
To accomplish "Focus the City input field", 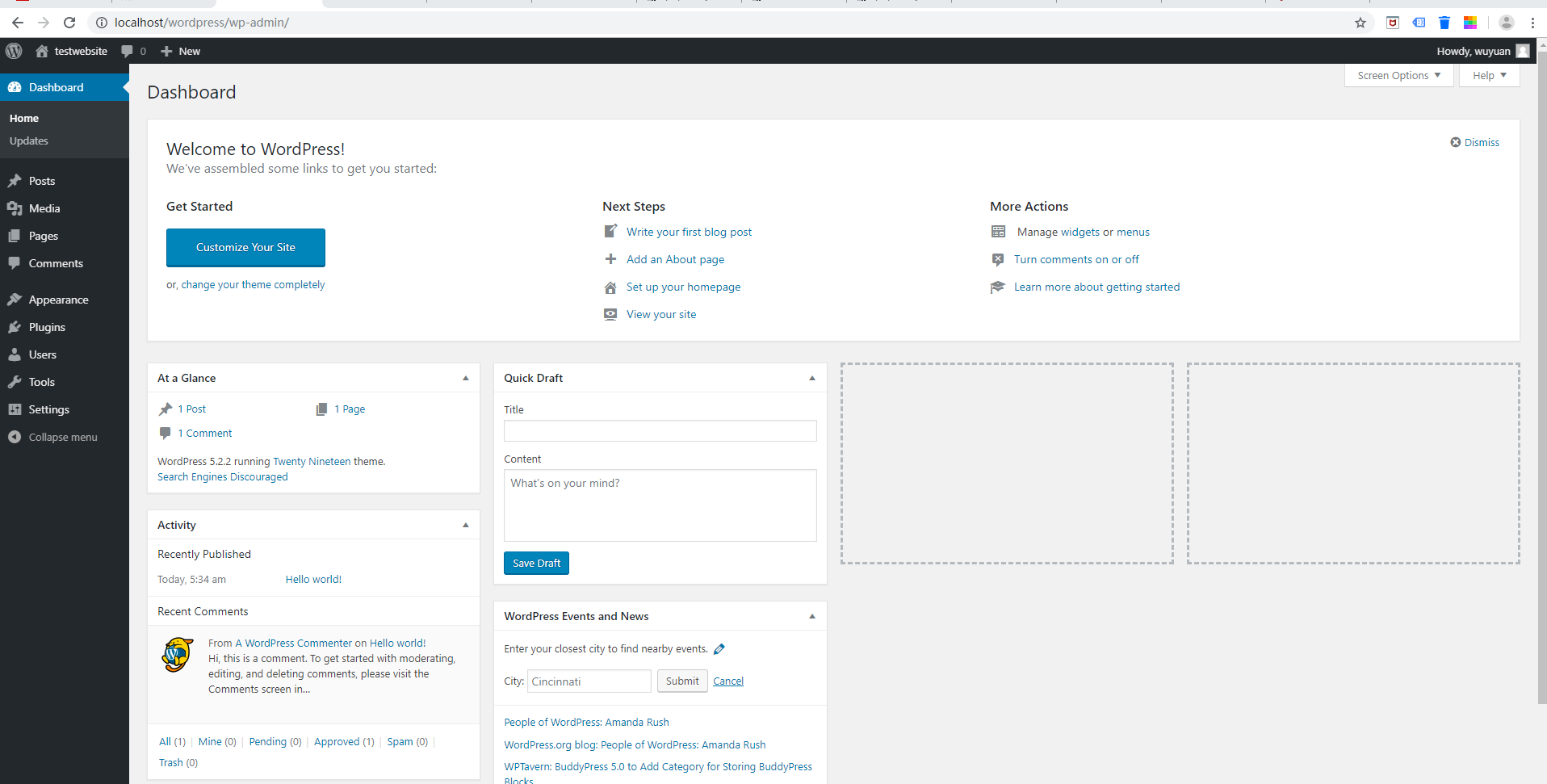I will pyautogui.click(x=589, y=681).
